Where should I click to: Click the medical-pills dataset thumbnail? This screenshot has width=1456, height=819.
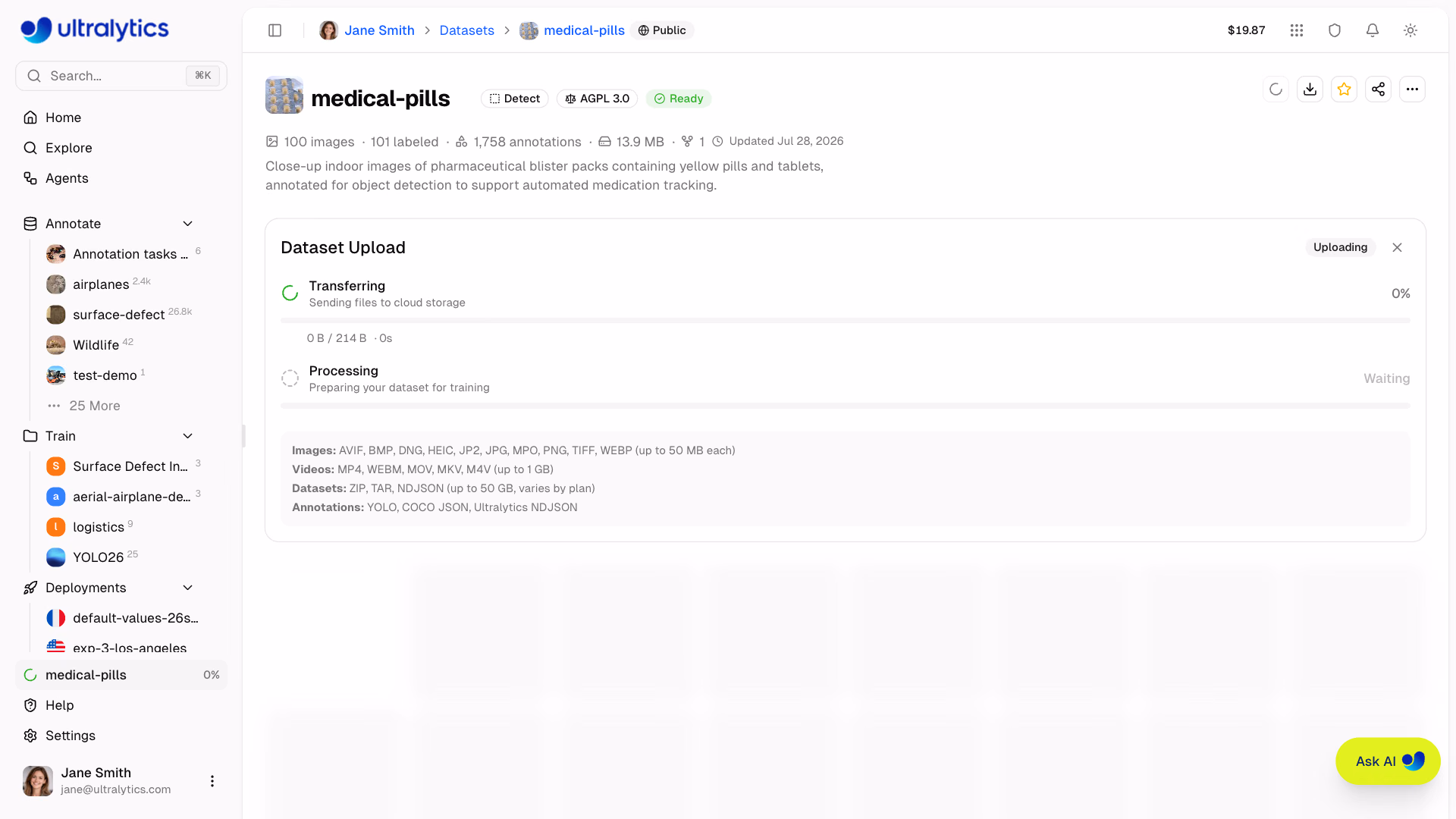(x=284, y=96)
